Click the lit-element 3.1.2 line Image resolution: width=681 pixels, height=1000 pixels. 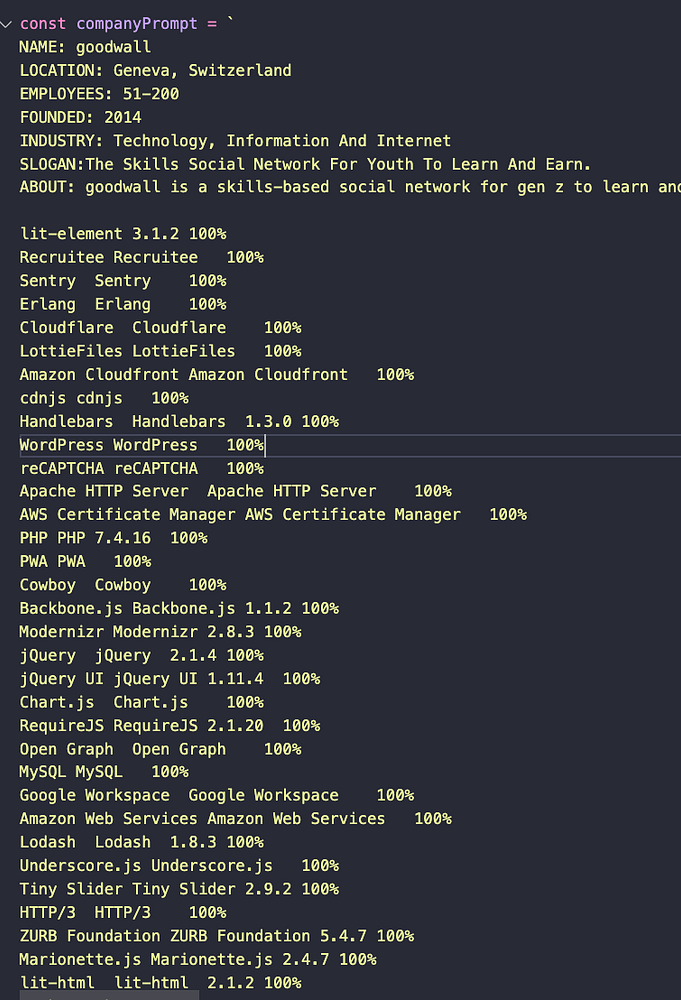[122, 234]
